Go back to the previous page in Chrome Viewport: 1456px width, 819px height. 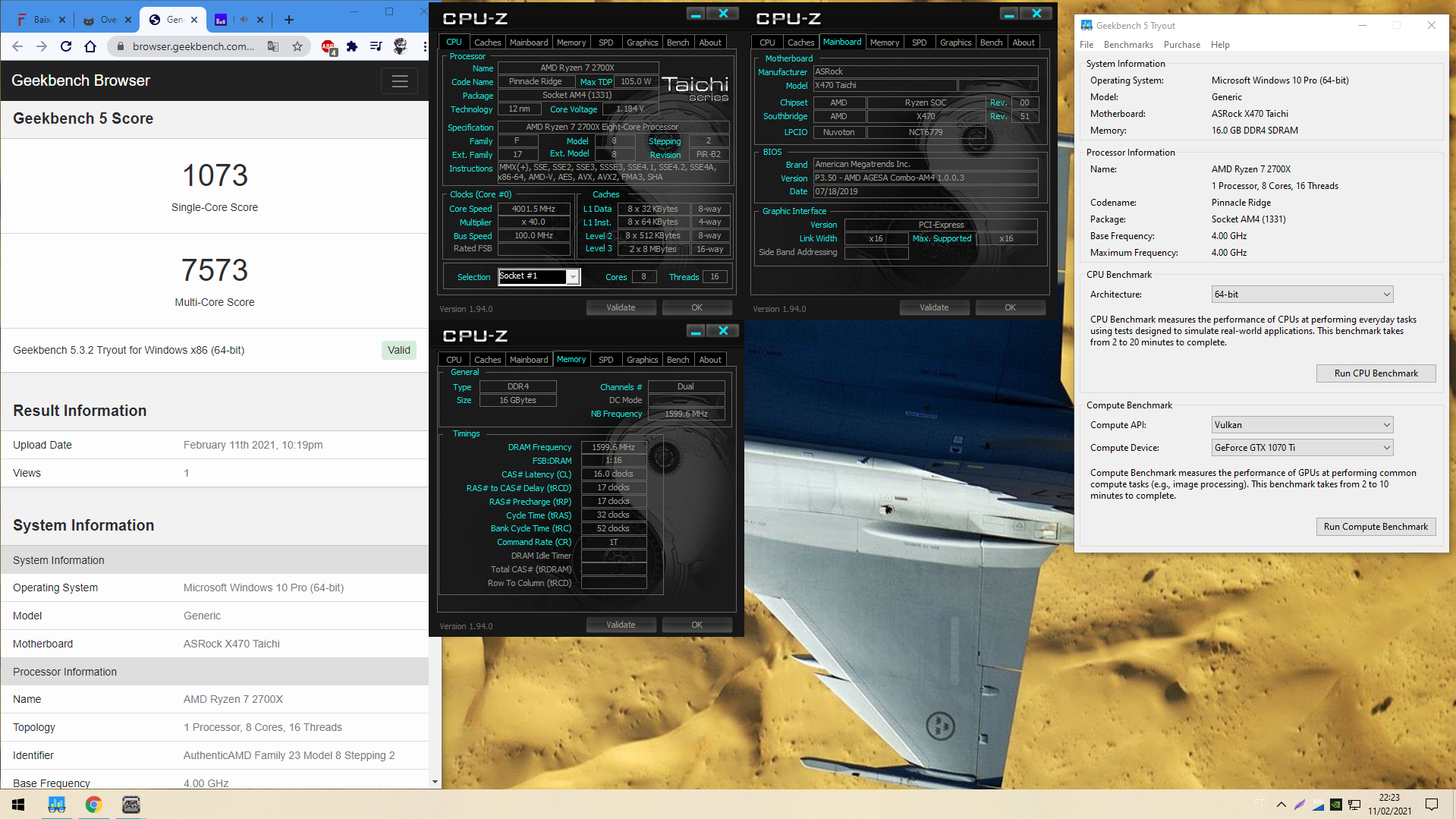coord(17,46)
